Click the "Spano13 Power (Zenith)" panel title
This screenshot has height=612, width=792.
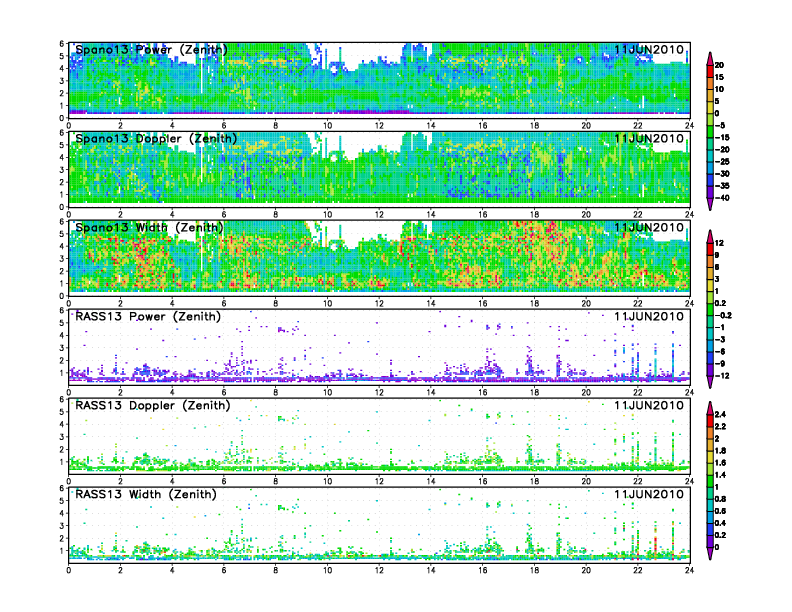[x=151, y=49]
